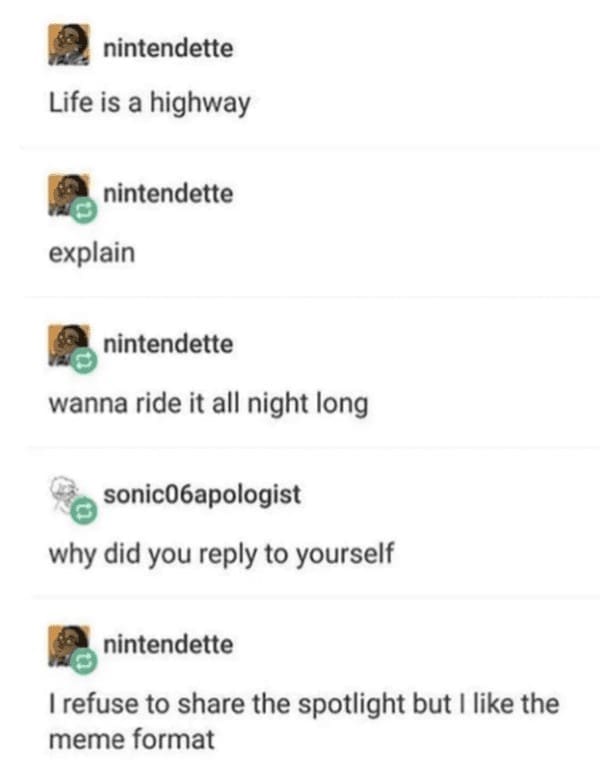
Task: Click nintendette's avatar on the first post
Action: coord(69,44)
